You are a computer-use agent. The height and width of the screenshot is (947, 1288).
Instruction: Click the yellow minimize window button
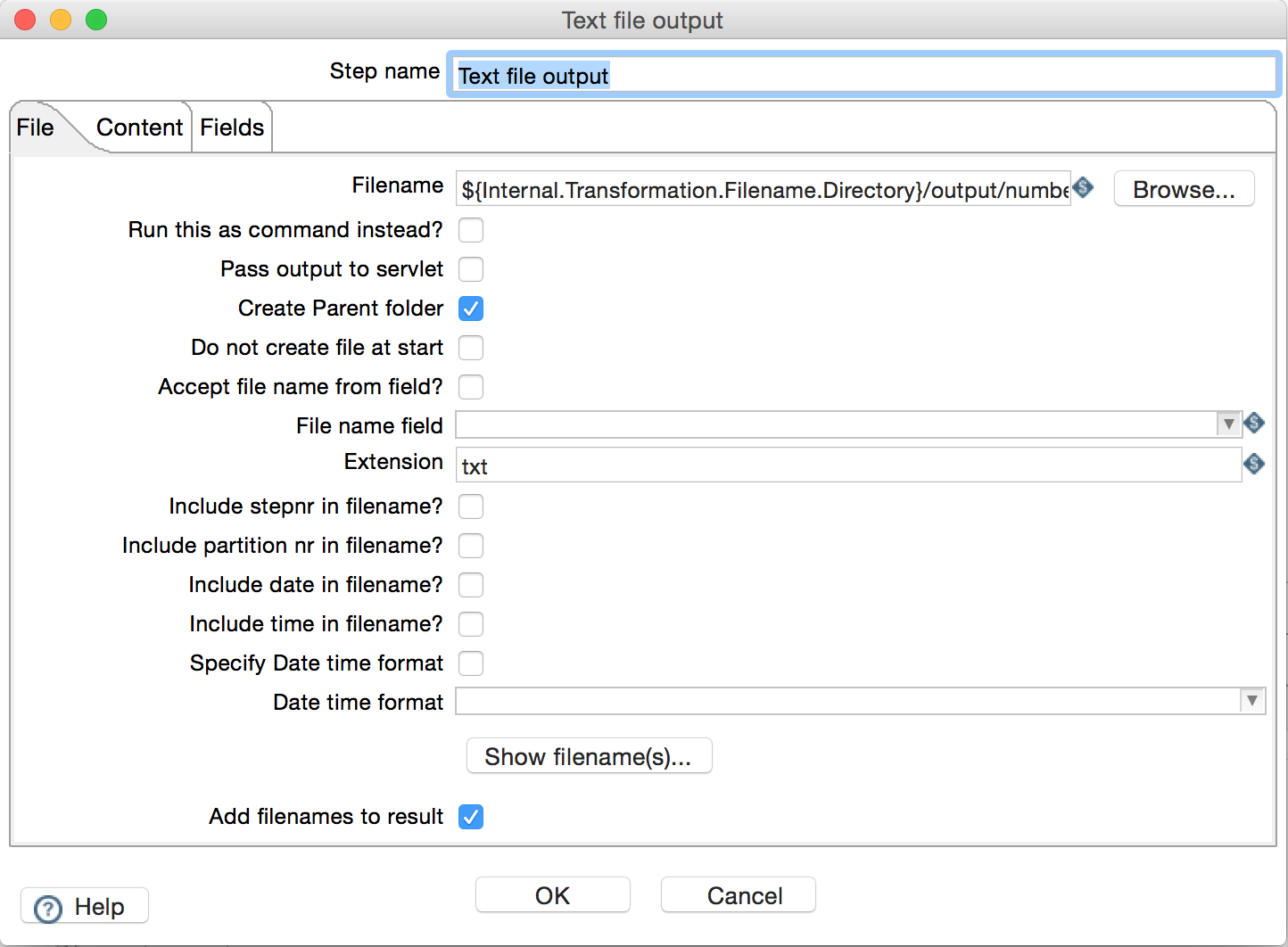pyautogui.click(x=61, y=20)
